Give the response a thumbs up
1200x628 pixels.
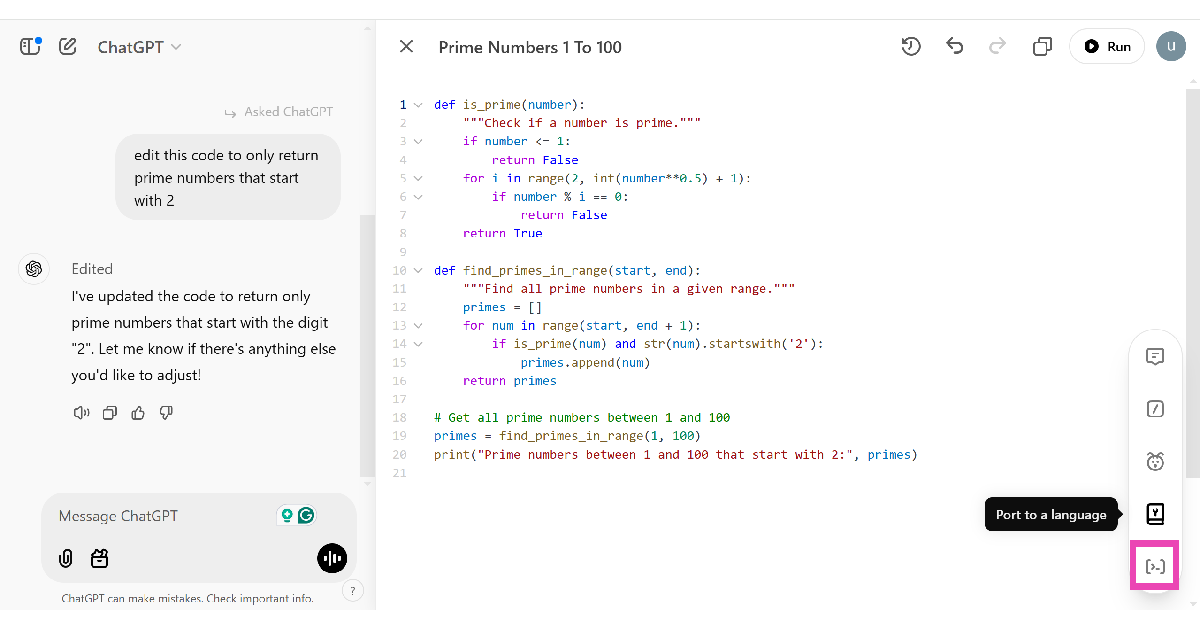click(x=138, y=412)
